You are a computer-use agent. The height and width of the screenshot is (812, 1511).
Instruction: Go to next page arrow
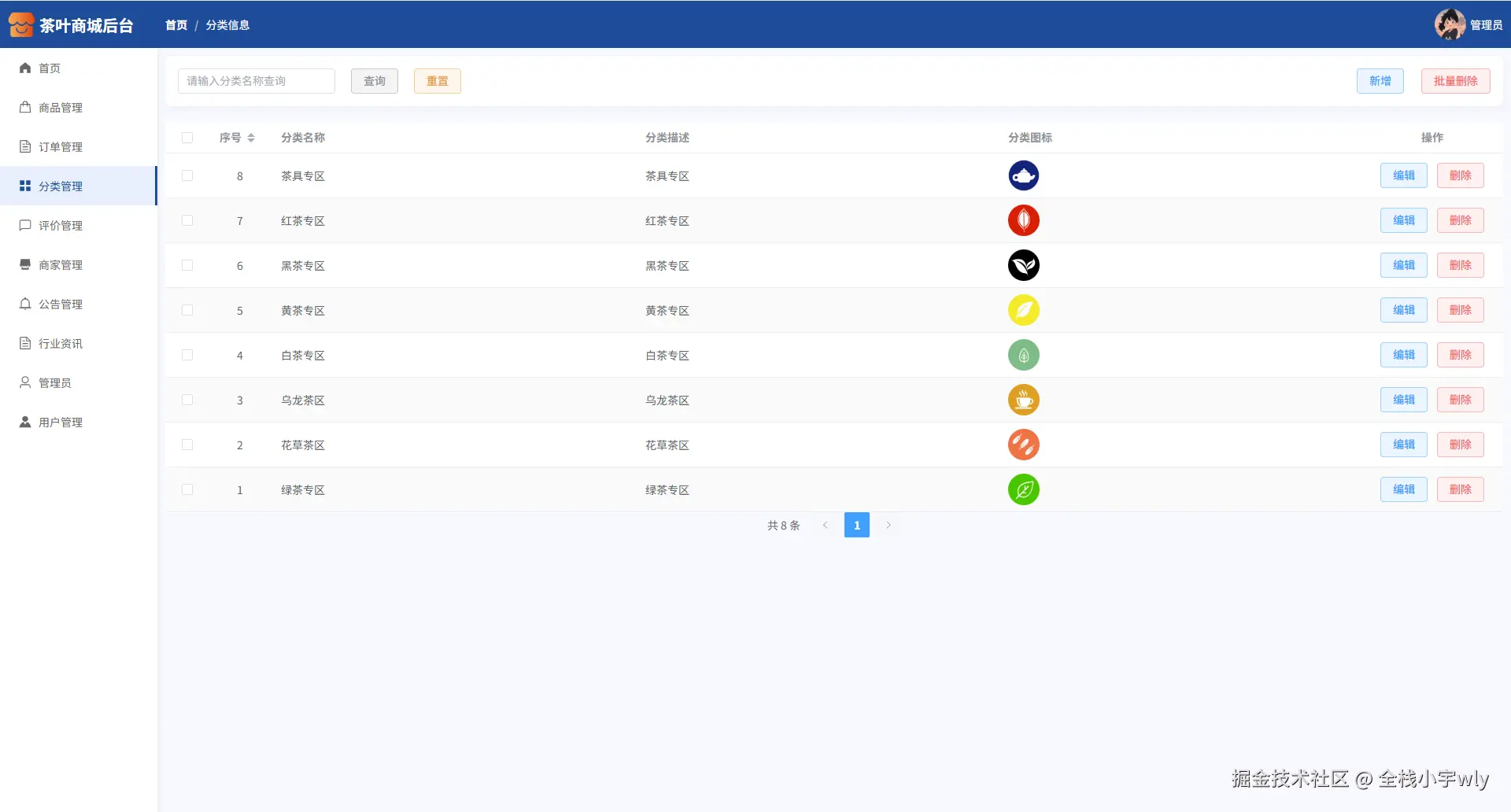(888, 525)
